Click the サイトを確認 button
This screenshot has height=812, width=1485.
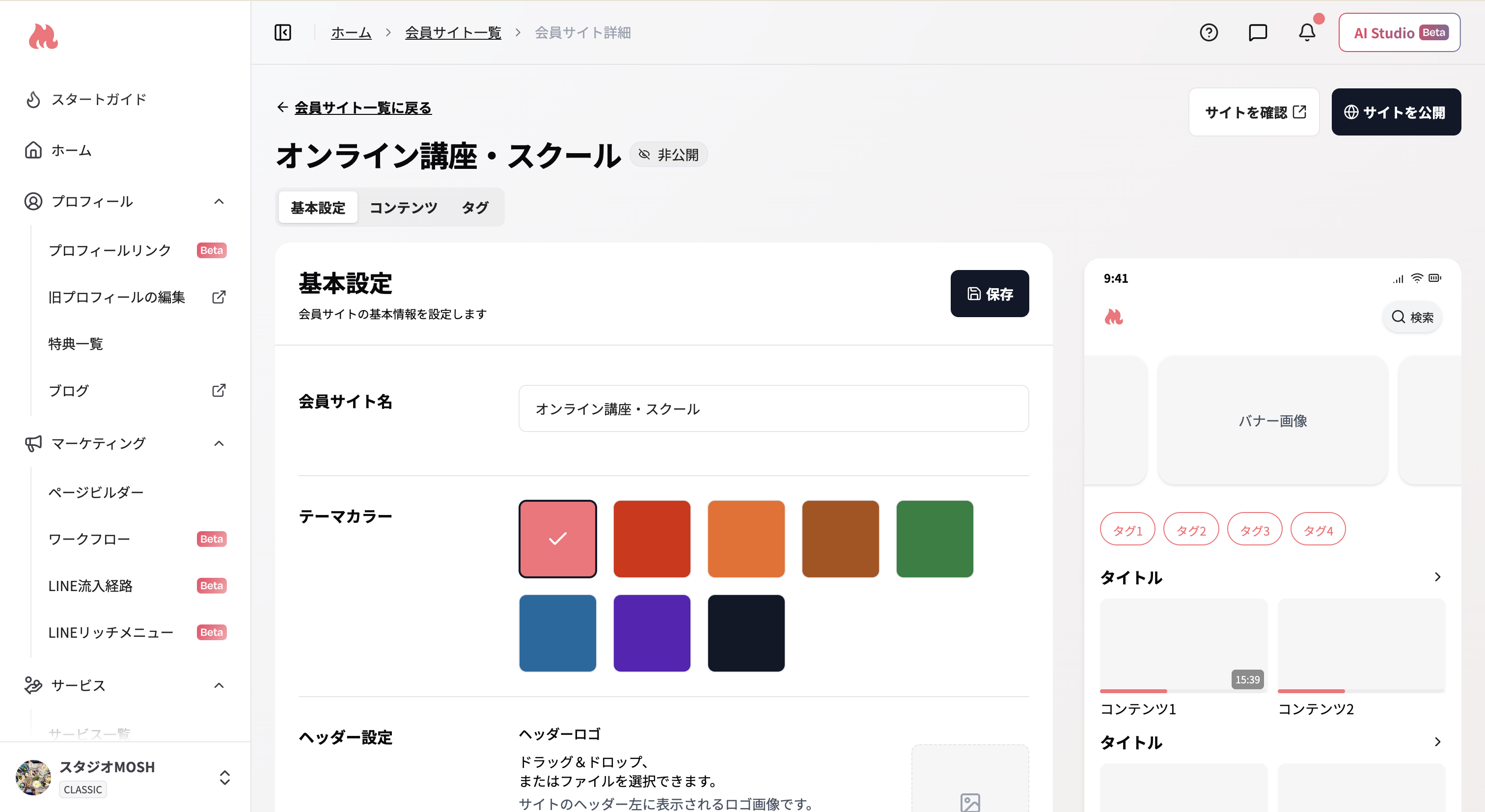tap(1254, 112)
